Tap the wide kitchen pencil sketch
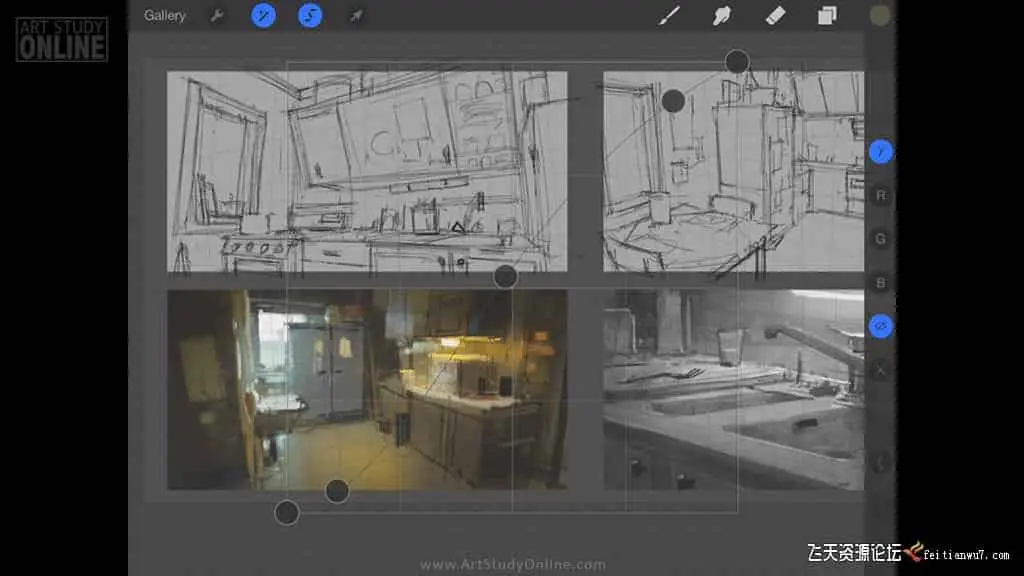Screen dimensions: 1024x576 point(367,172)
